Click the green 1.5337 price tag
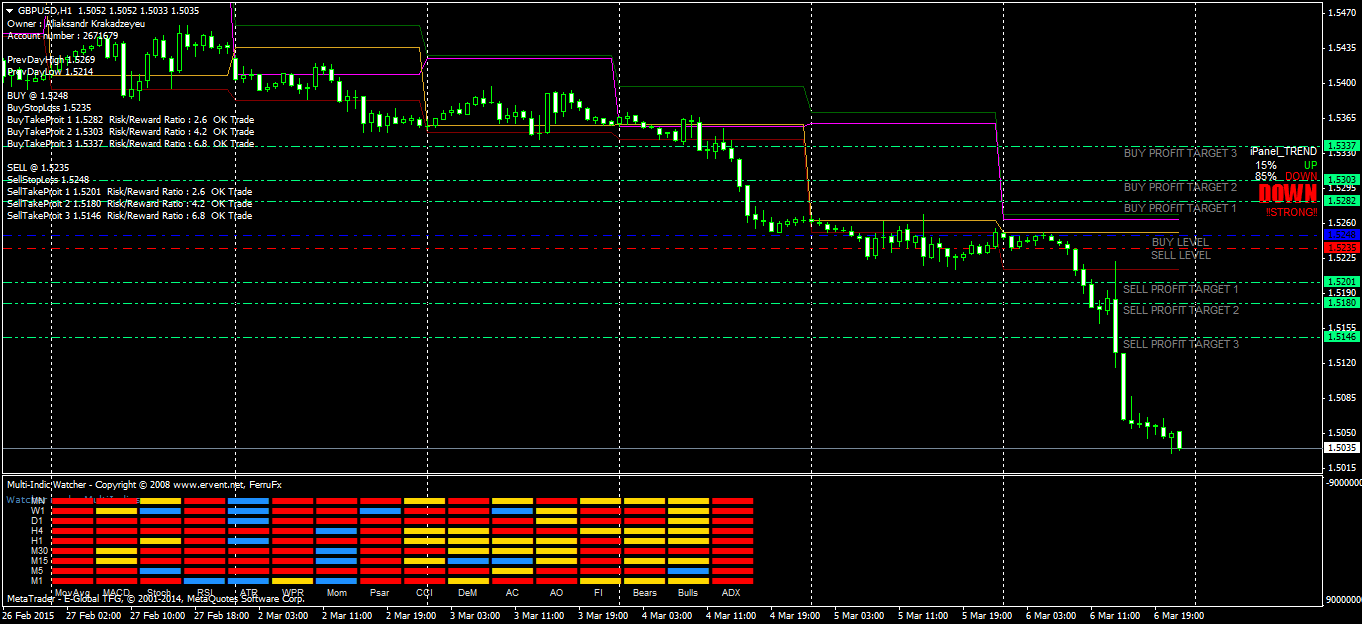Screen dimensions: 1362x624 (1340, 146)
